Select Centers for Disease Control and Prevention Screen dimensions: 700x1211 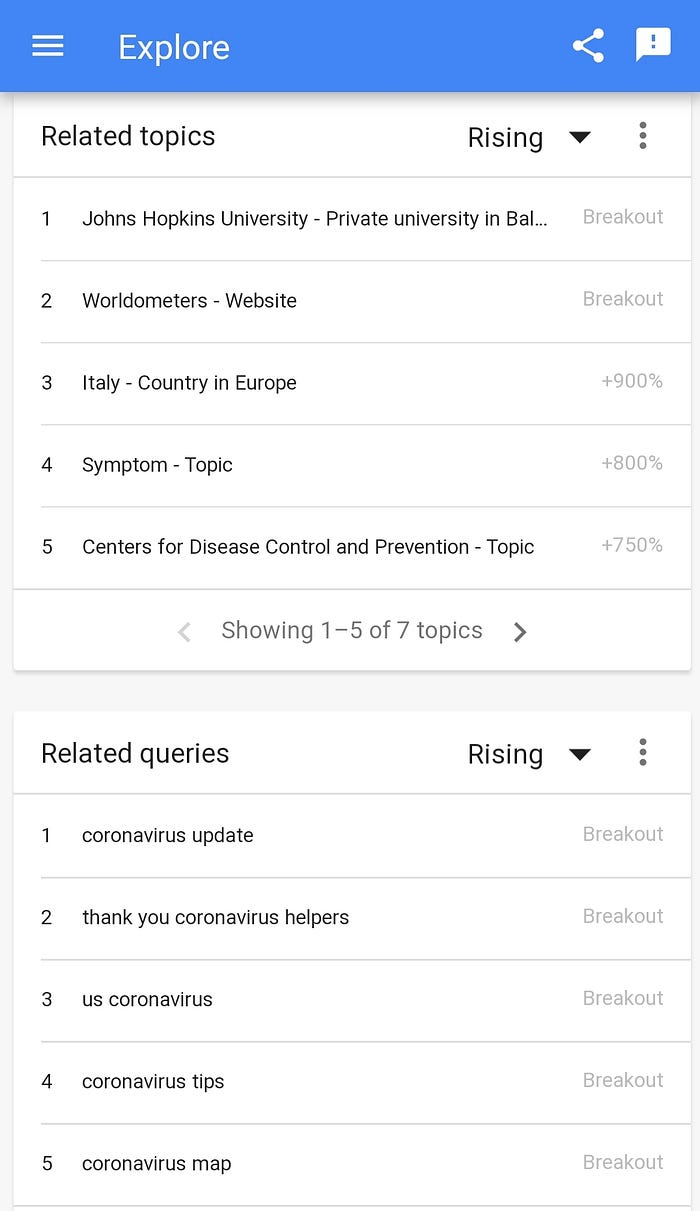pos(308,547)
